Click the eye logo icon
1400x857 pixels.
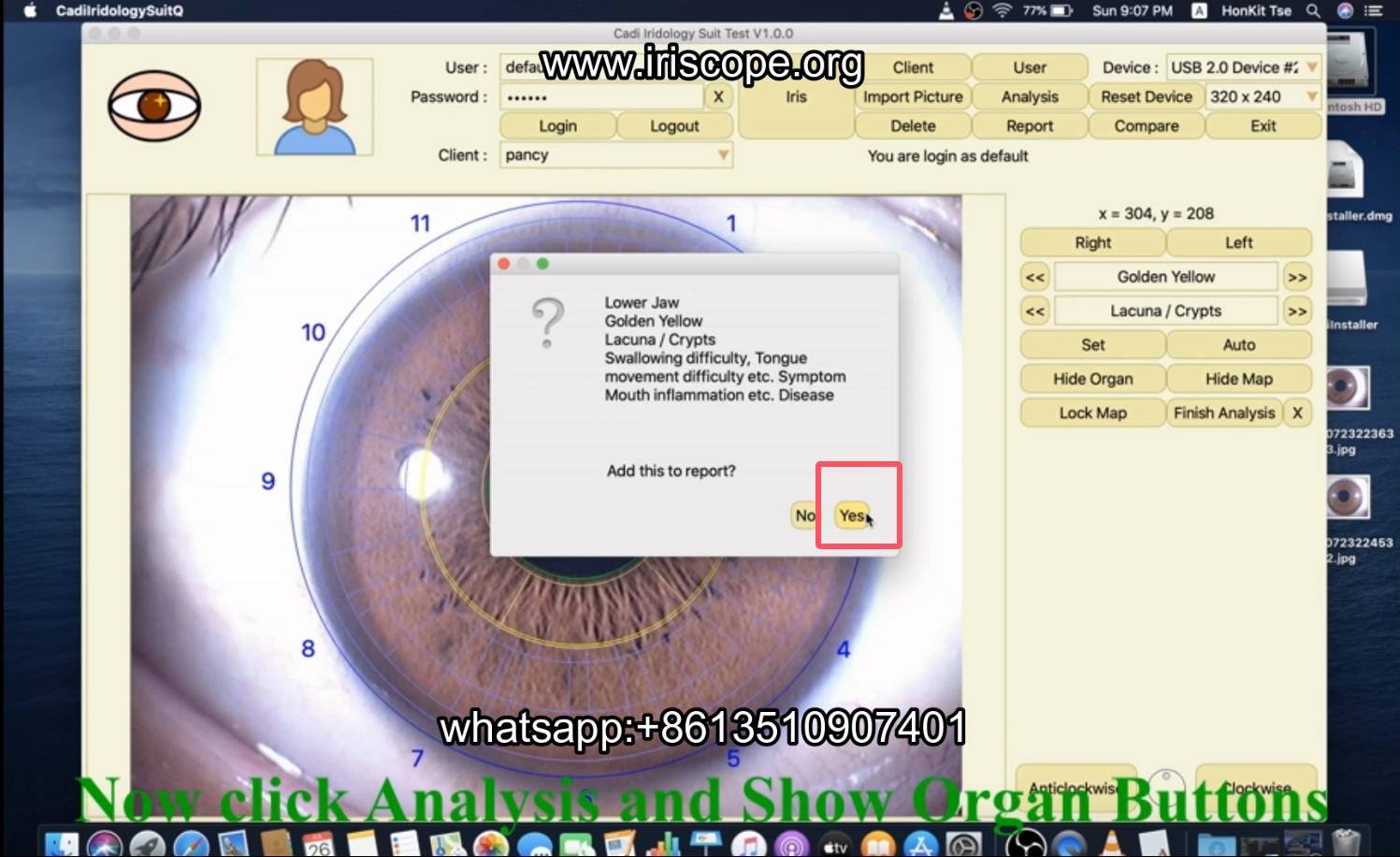[x=154, y=105]
